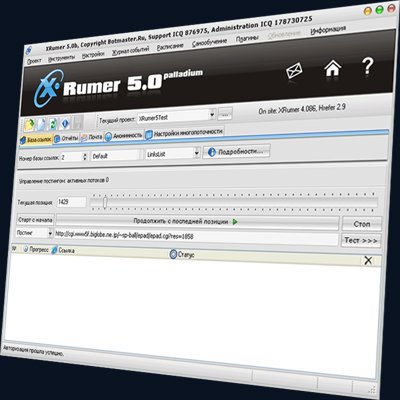Switch to the Анонимность tab
This screenshot has width=400, height=400.
click(x=124, y=136)
